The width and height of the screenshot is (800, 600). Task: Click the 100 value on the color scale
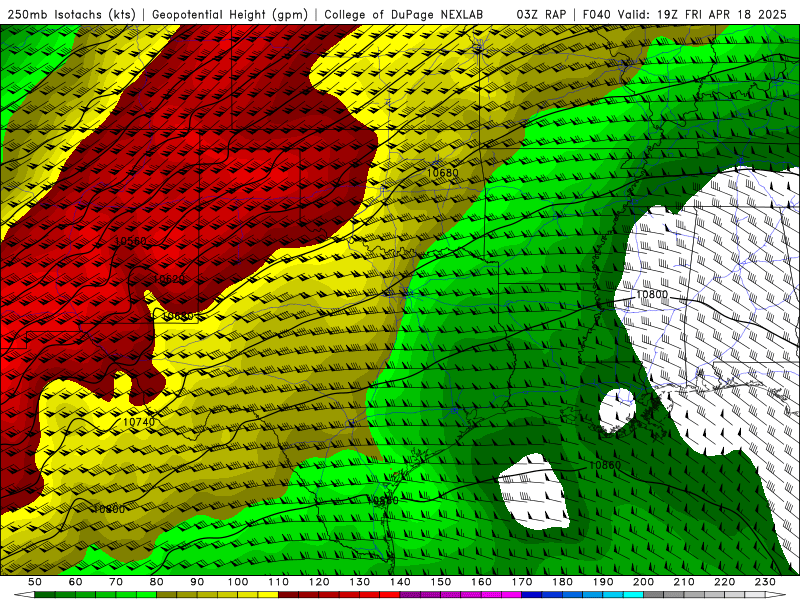[x=238, y=582]
